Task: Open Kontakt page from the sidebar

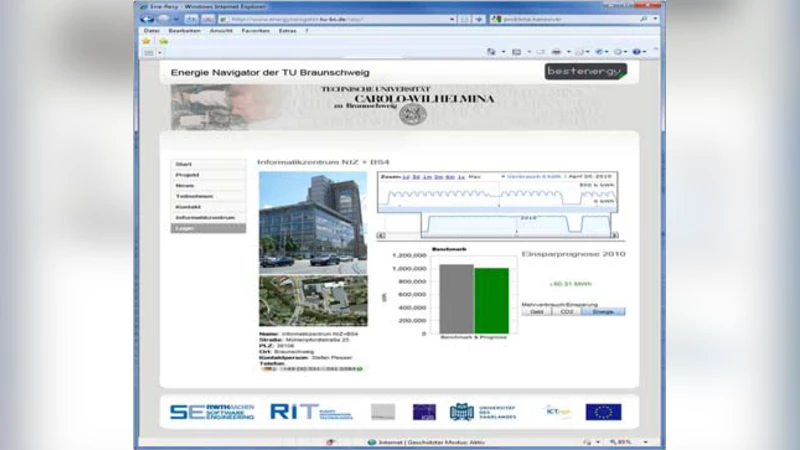Action: tap(189, 207)
